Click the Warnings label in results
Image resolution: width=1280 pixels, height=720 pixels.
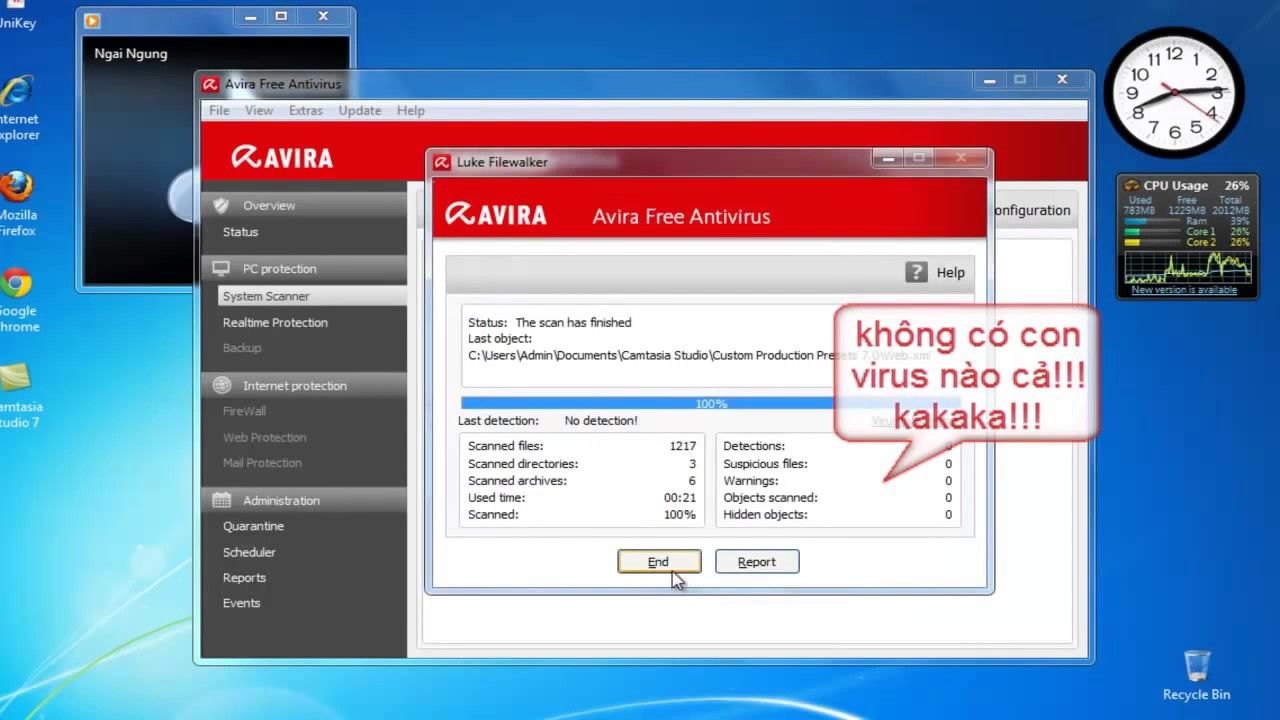[751, 481]
